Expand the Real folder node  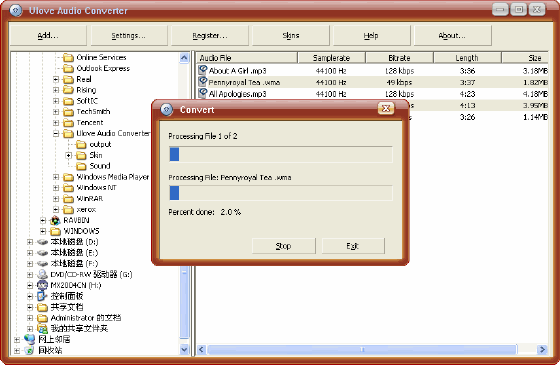click(x=56, y=79)
